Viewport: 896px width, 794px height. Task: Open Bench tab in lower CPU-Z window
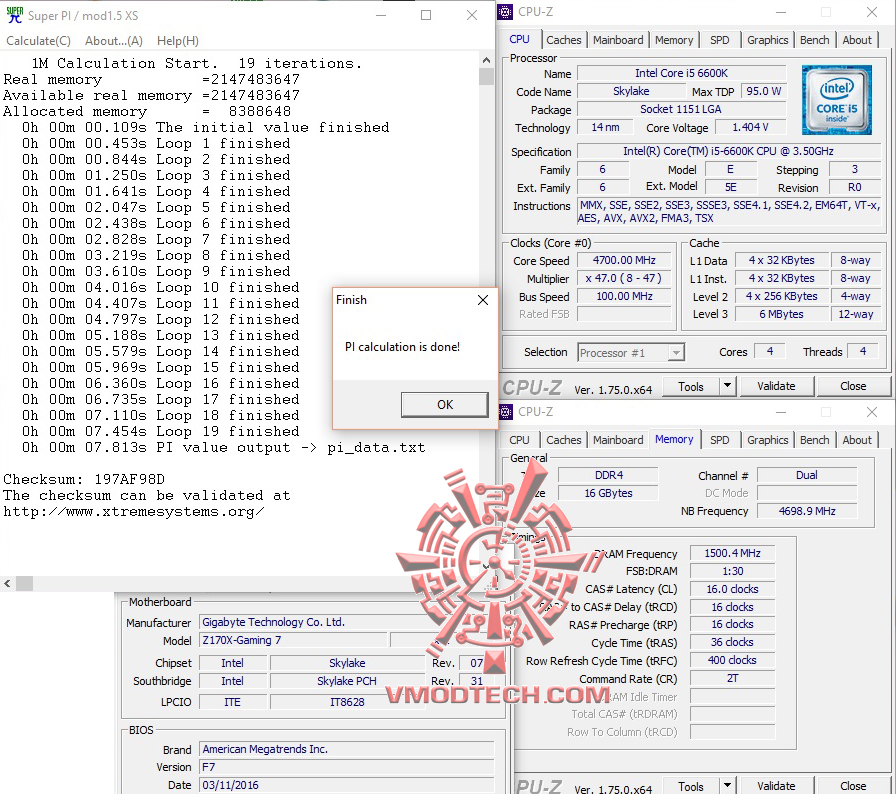[x=814, y=440]
